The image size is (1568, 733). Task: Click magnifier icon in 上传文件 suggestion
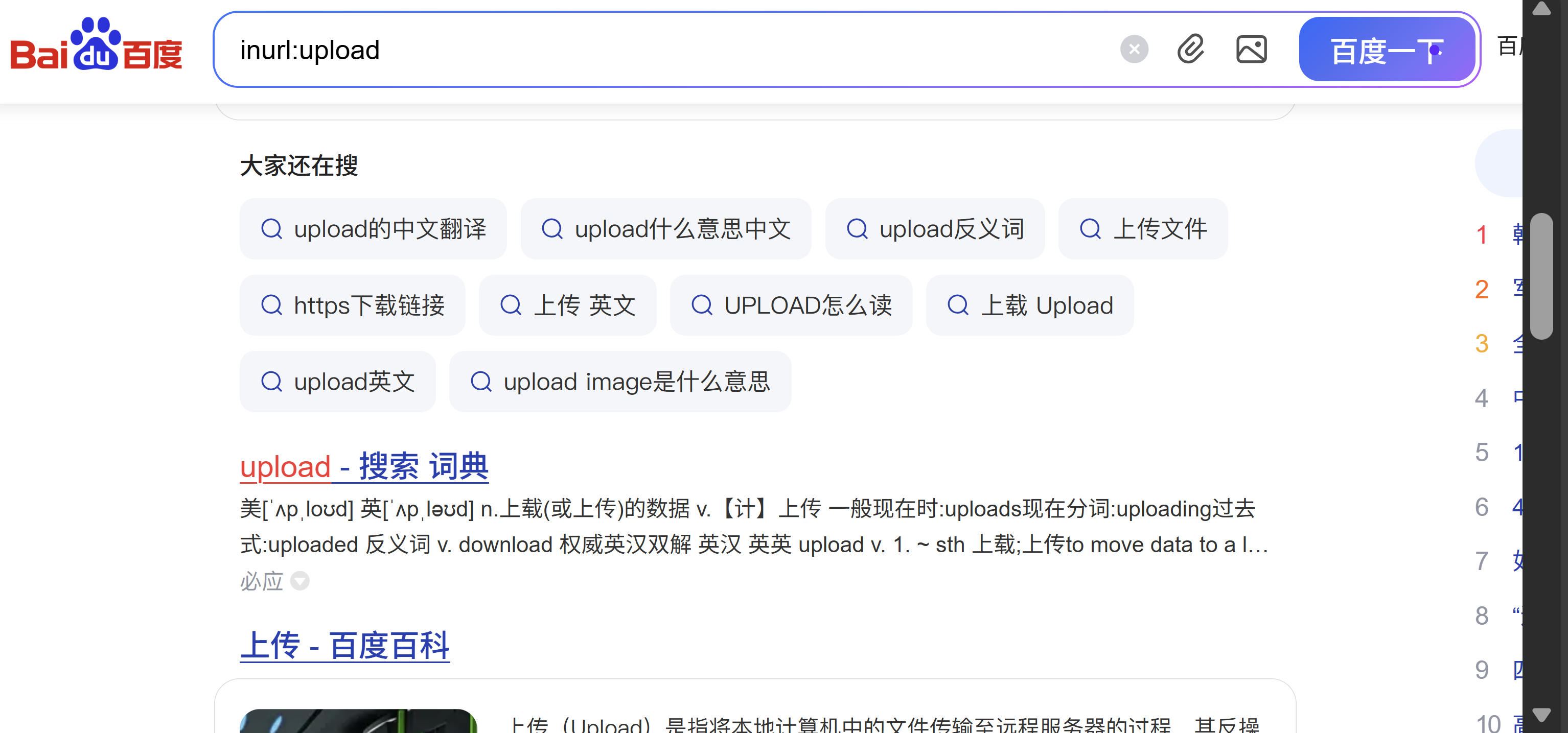pyautogui.click(x=1090, y=229)
